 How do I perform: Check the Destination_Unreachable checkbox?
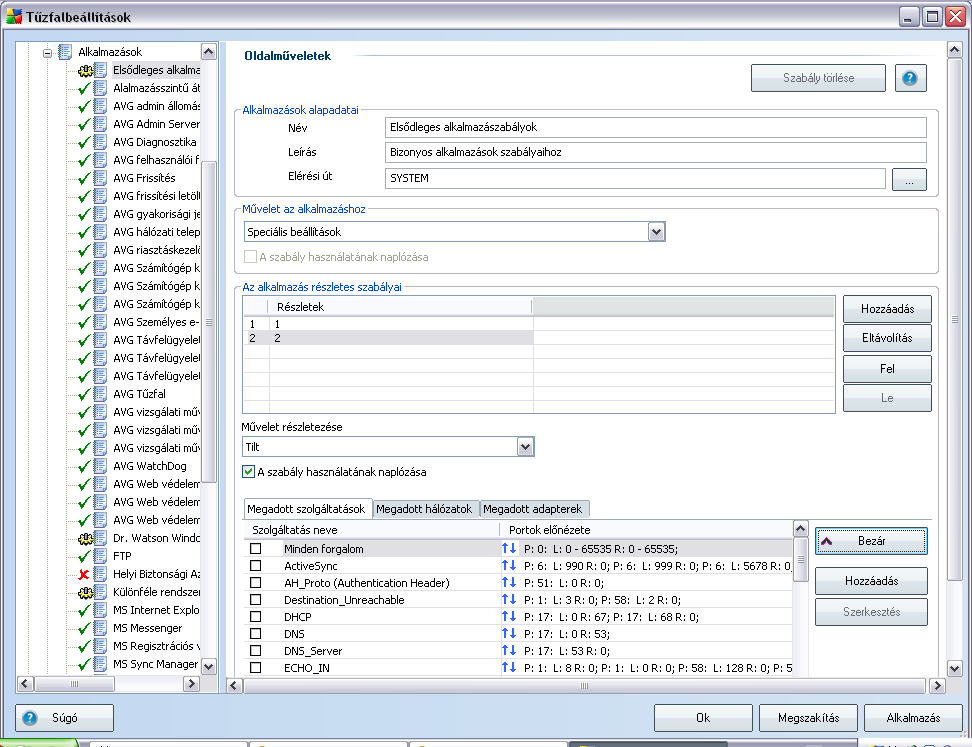pos(255,599)
